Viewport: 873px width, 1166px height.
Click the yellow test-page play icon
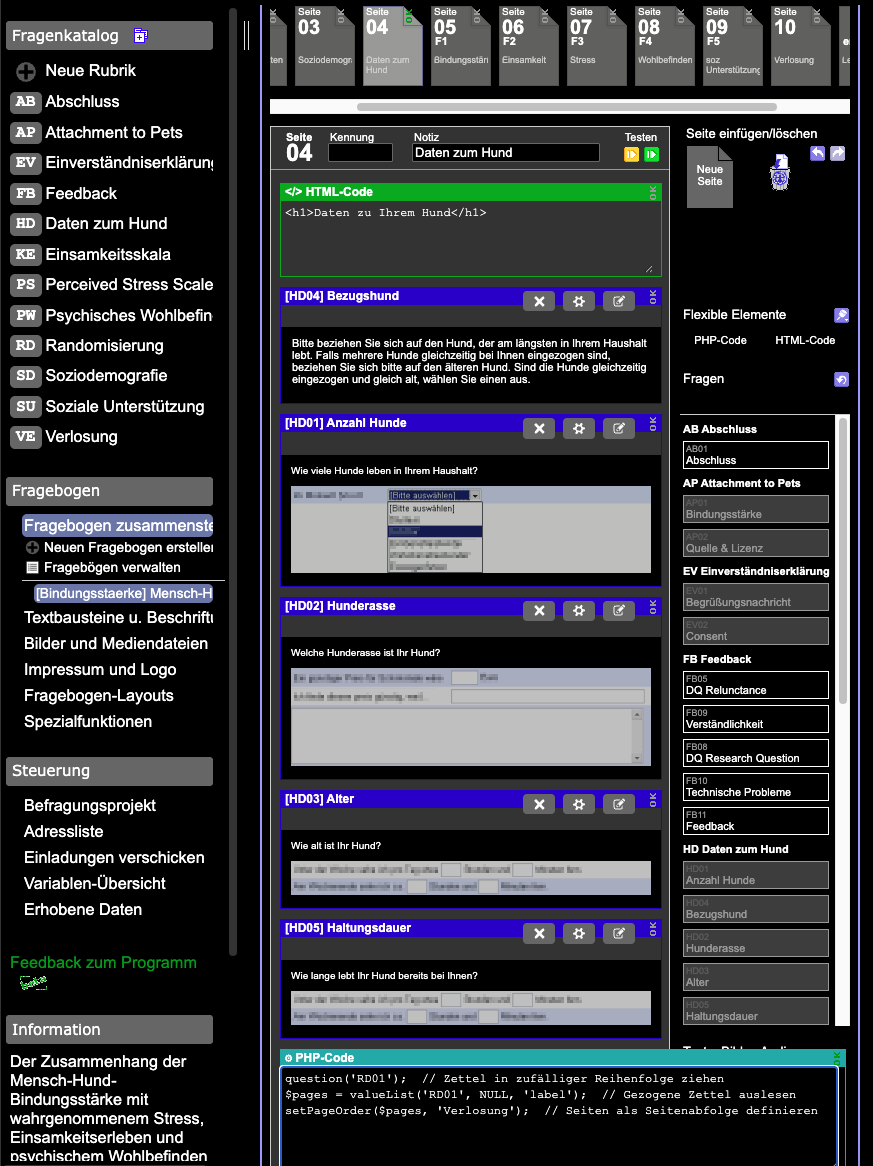pos(631,154)
